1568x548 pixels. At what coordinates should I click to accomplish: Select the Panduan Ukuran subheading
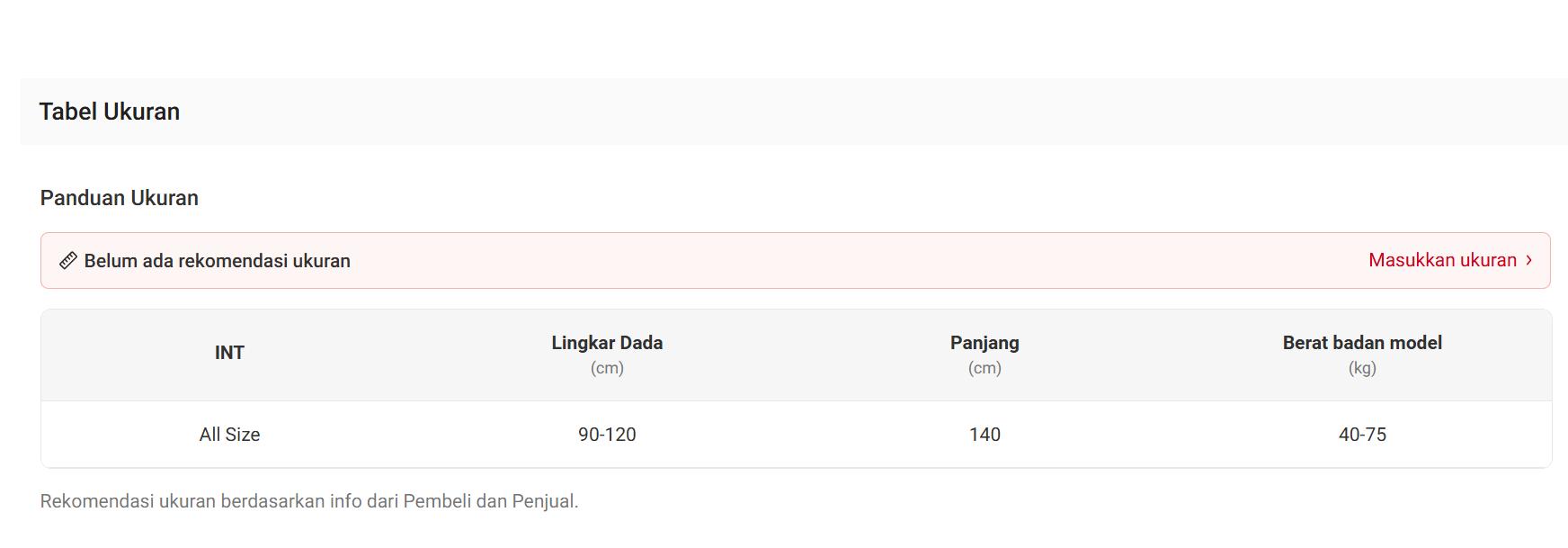tap(120, 198)
